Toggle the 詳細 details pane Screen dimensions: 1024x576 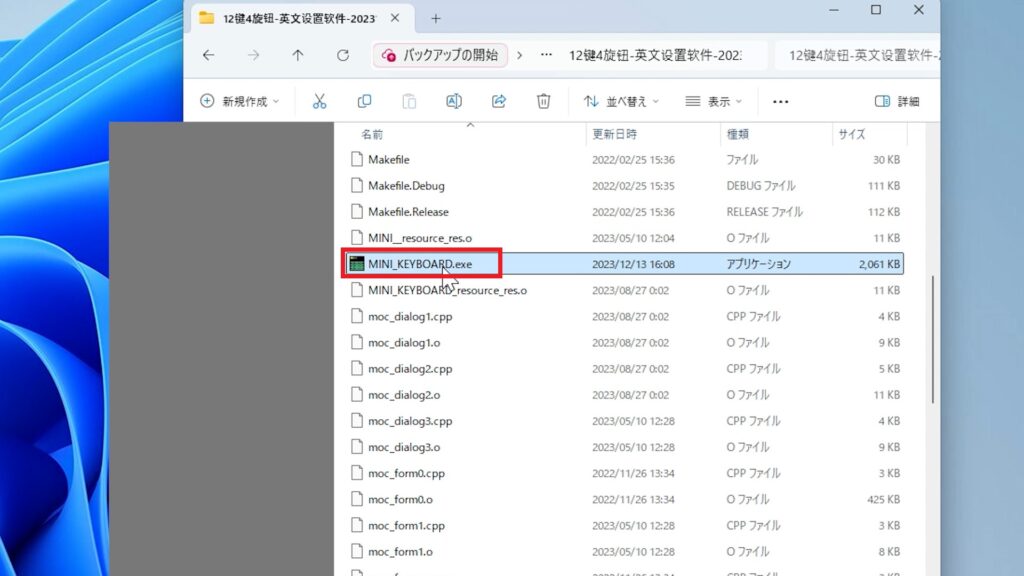click(897, 101)
